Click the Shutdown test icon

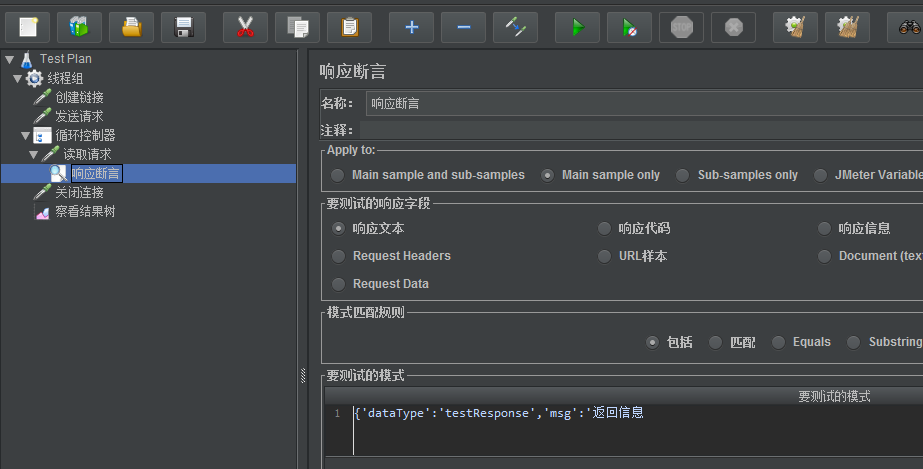coord(733,27)
